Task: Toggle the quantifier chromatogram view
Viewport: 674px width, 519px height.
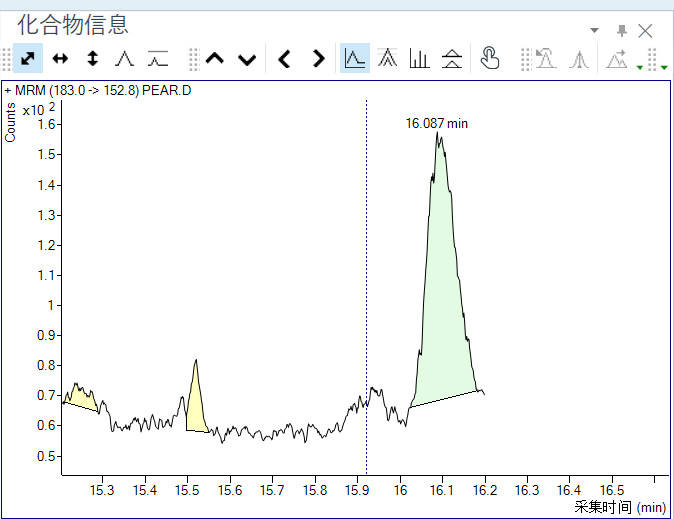Action: point(355,58)
